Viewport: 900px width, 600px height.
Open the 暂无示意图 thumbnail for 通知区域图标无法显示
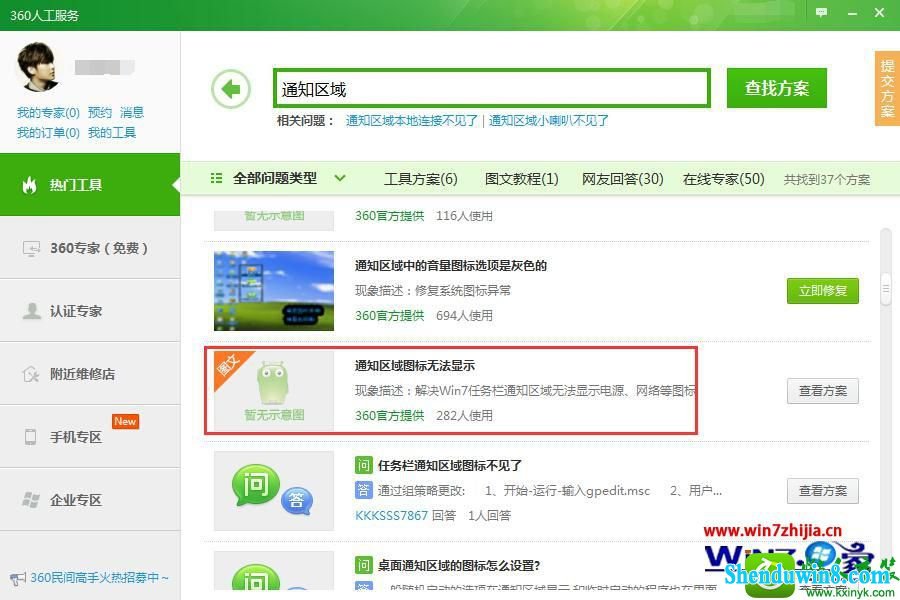pyautogui.click(x=274, y=390)
